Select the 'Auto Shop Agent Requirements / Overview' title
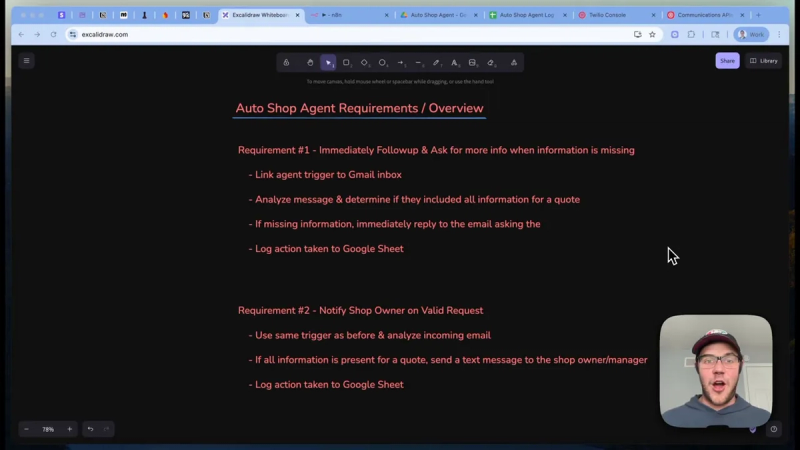 point(359,108)
